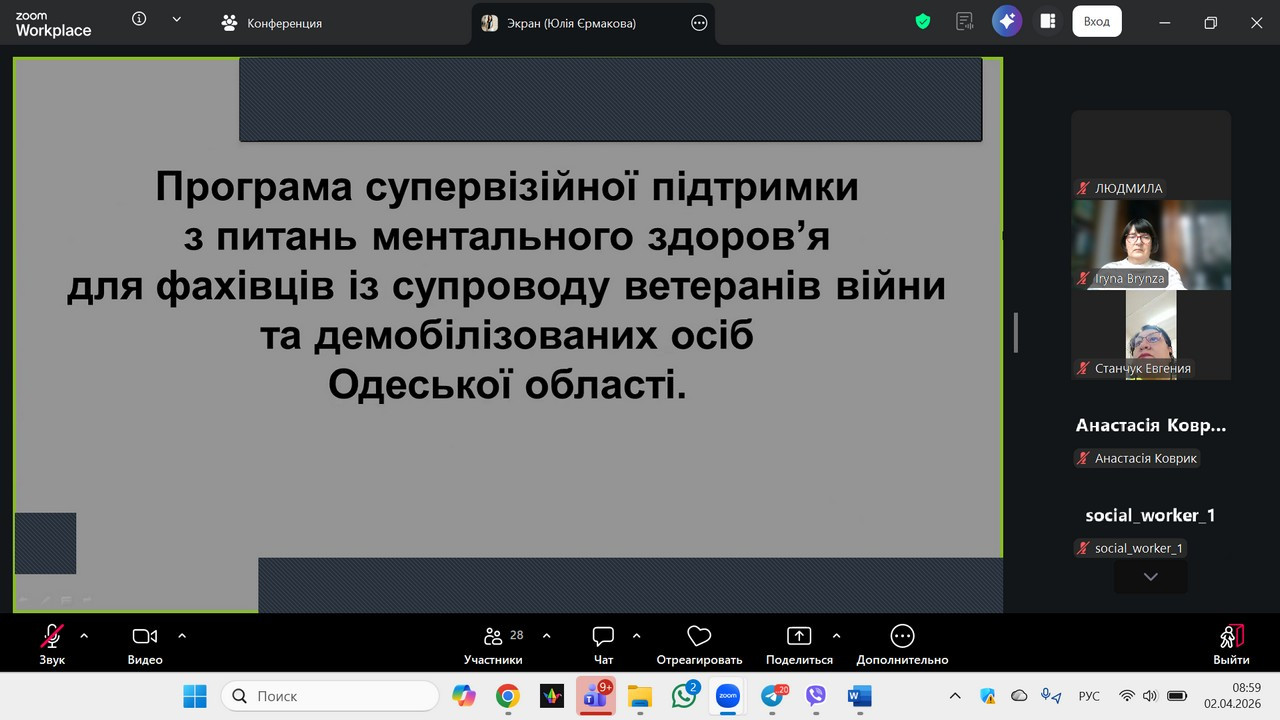1280x720 pixels.
Task: Toggle the view layout icon
Action: coord(1048,22)
